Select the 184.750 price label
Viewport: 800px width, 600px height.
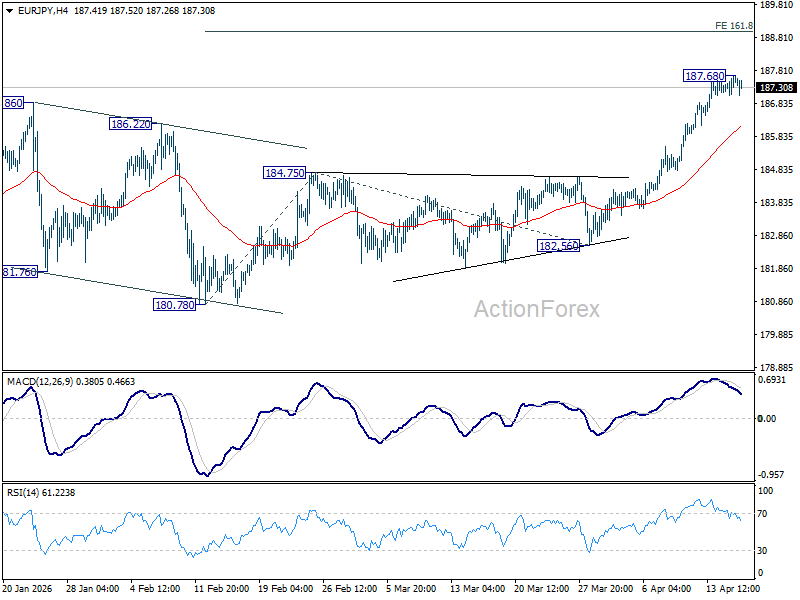point(285,173)
